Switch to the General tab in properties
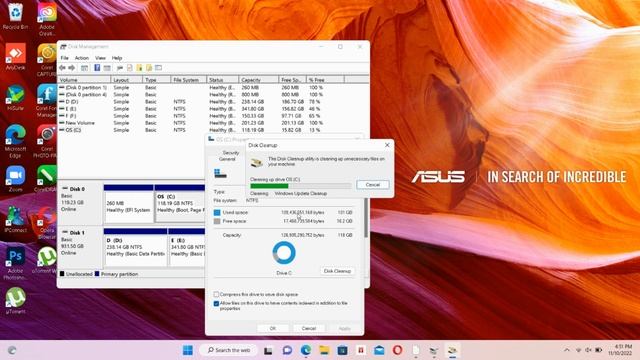Viewport: 640px width, 360px height. point(227,159)
